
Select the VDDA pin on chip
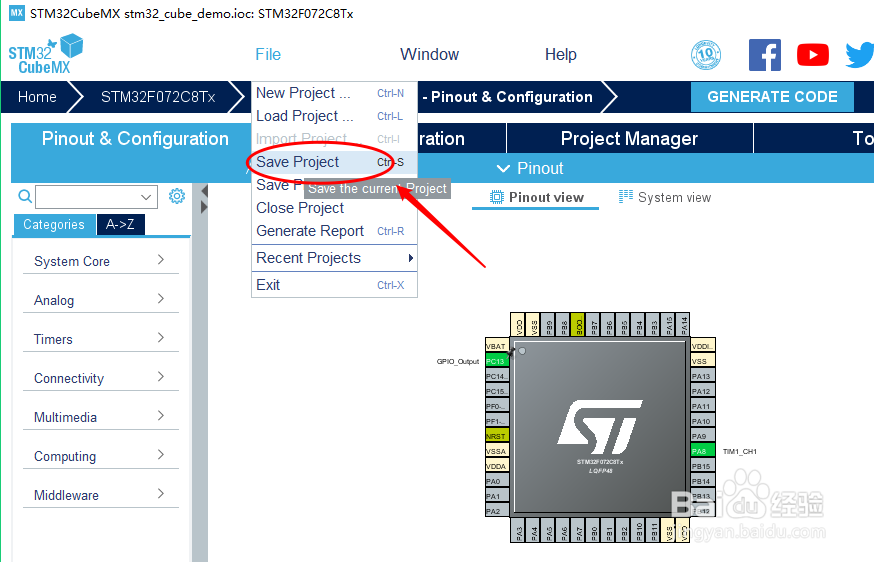point(497,466)
